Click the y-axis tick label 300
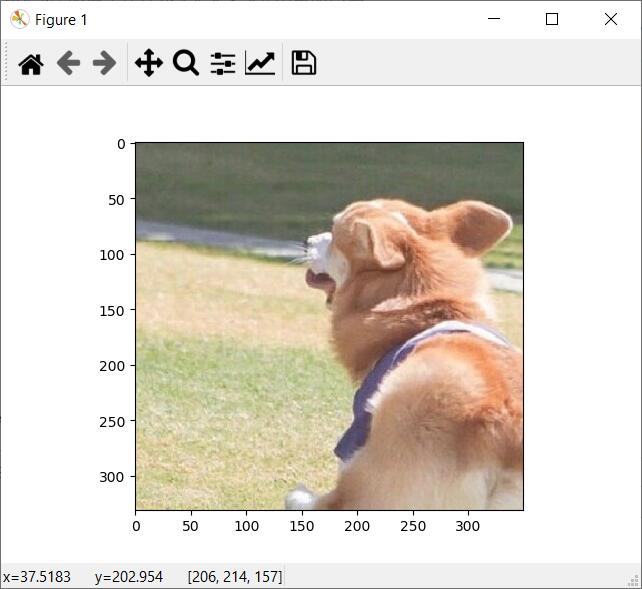The image size is (642, 589). [112, 477]
